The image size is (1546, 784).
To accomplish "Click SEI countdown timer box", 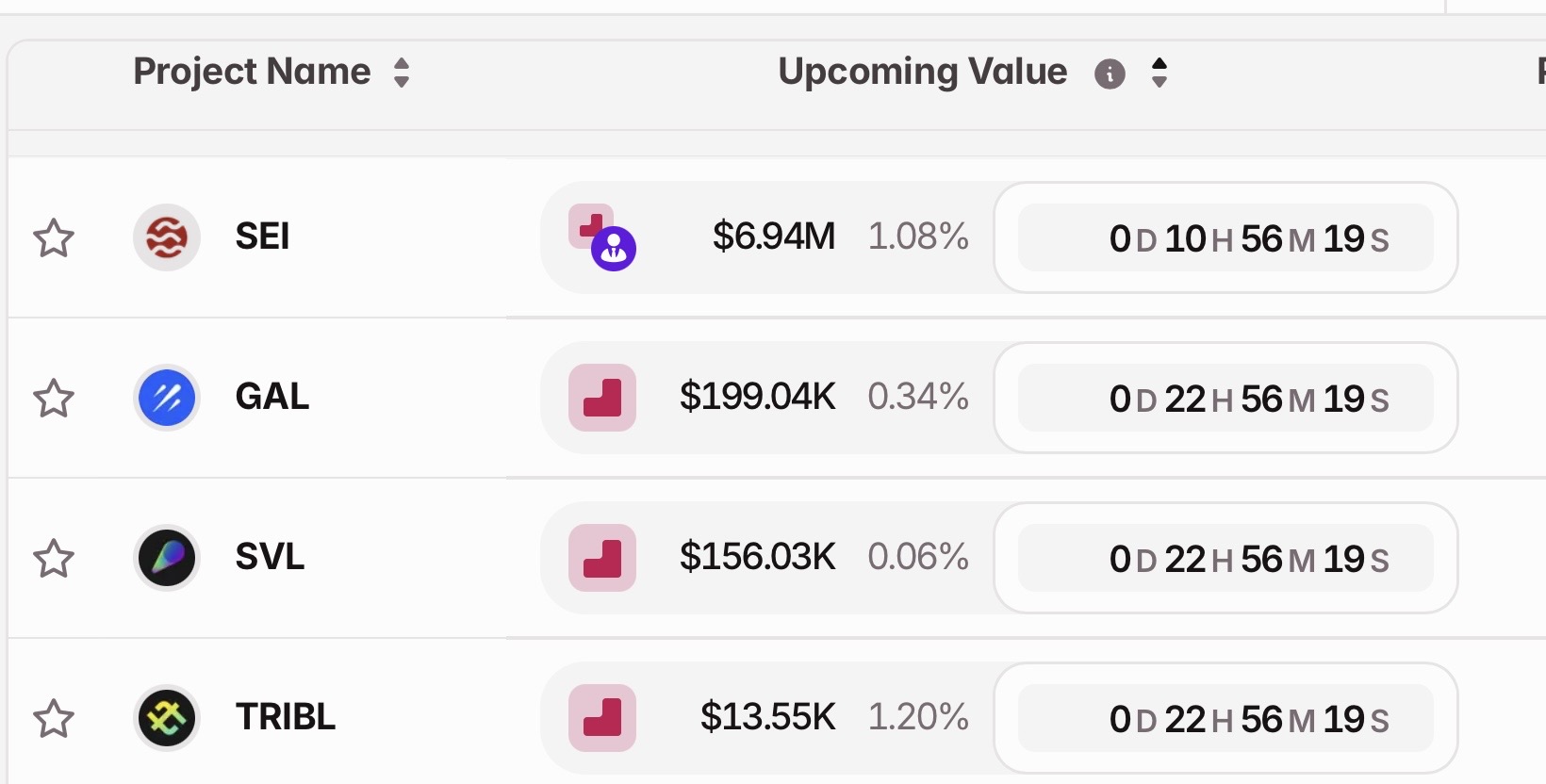I will (1225, 238).
